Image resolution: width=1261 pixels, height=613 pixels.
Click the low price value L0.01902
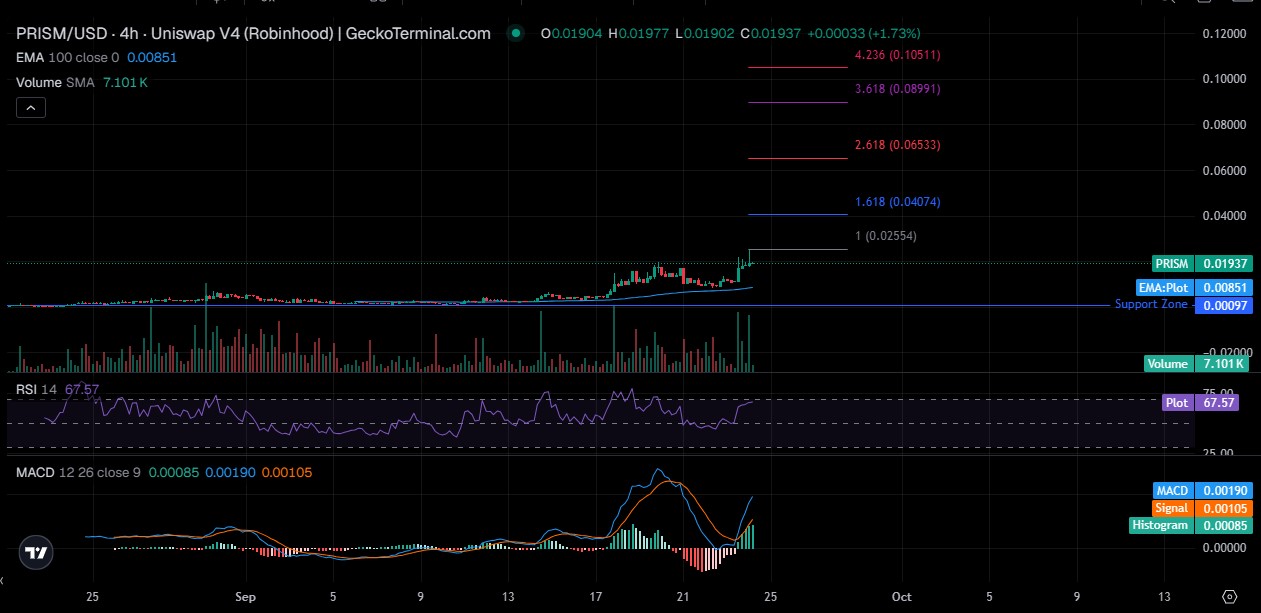click(x=706, y=33)
